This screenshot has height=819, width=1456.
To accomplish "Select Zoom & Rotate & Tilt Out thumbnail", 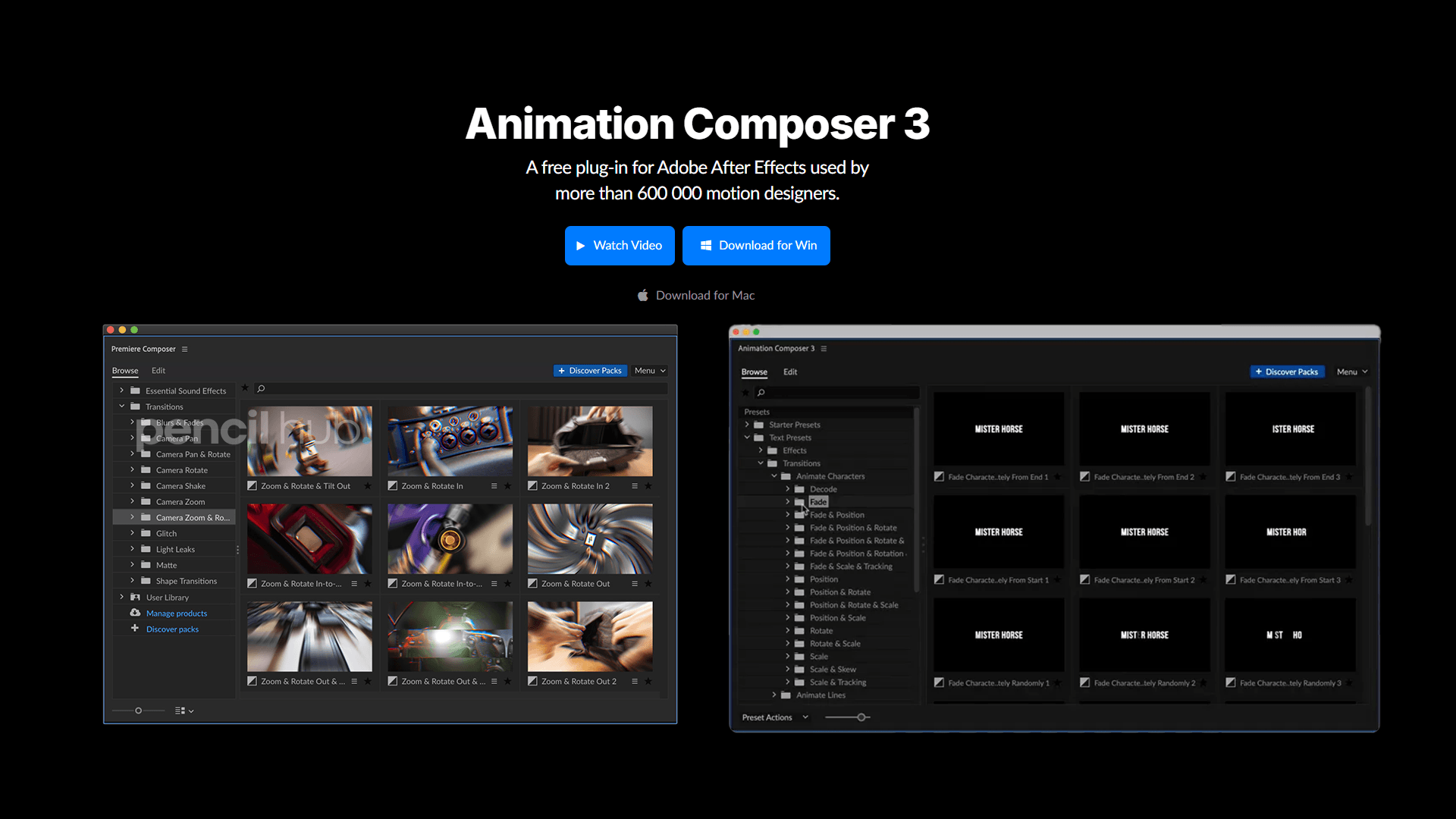I will click(309, 441).
